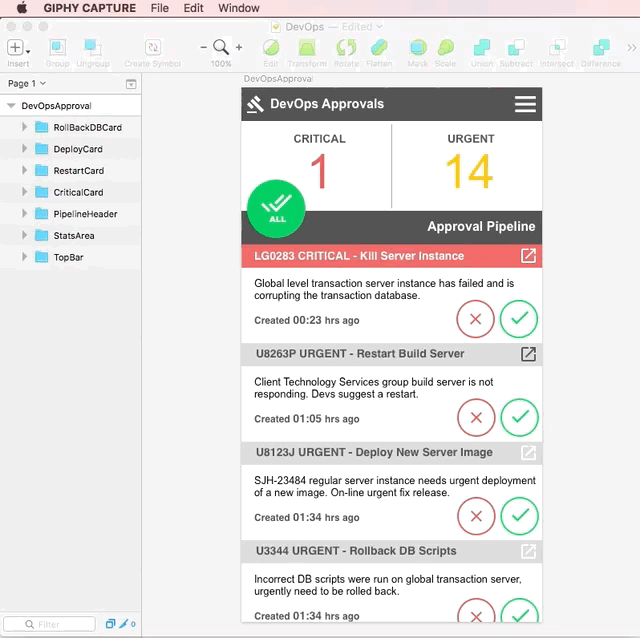Click the Flatten toolbar icon
Viewport: 640px width, 638px height.
tap(379, 48)
